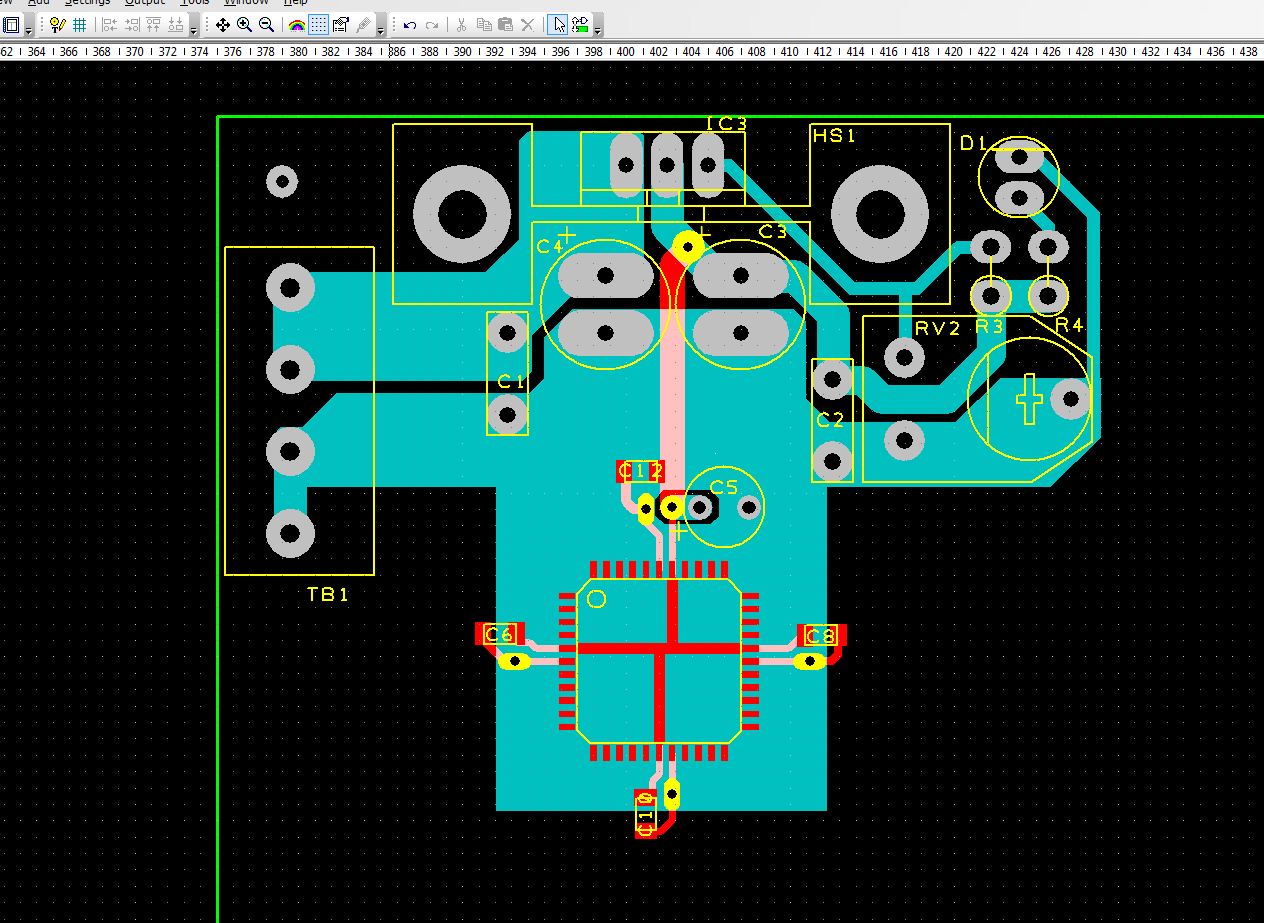Click the RV2 component label
The image size is (1264, 923).
[937, 329]
